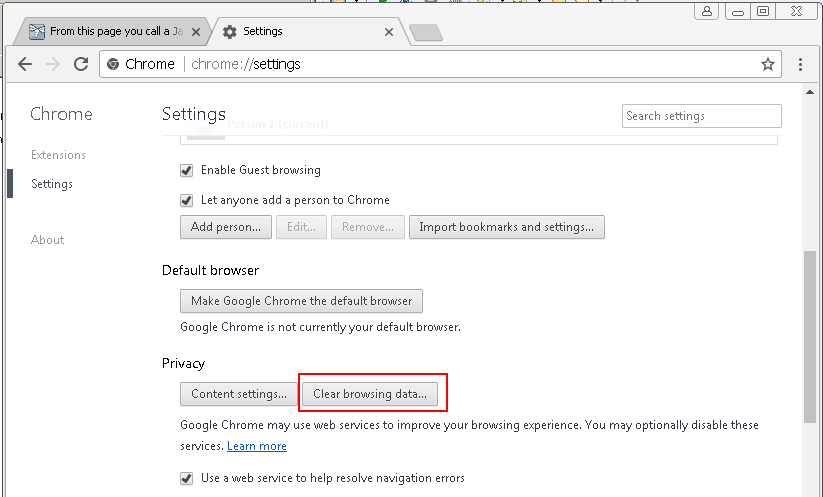Screen dimensions: 823x497
Task: Click the disabled forward arrow
Action: [x=53, y=64]
